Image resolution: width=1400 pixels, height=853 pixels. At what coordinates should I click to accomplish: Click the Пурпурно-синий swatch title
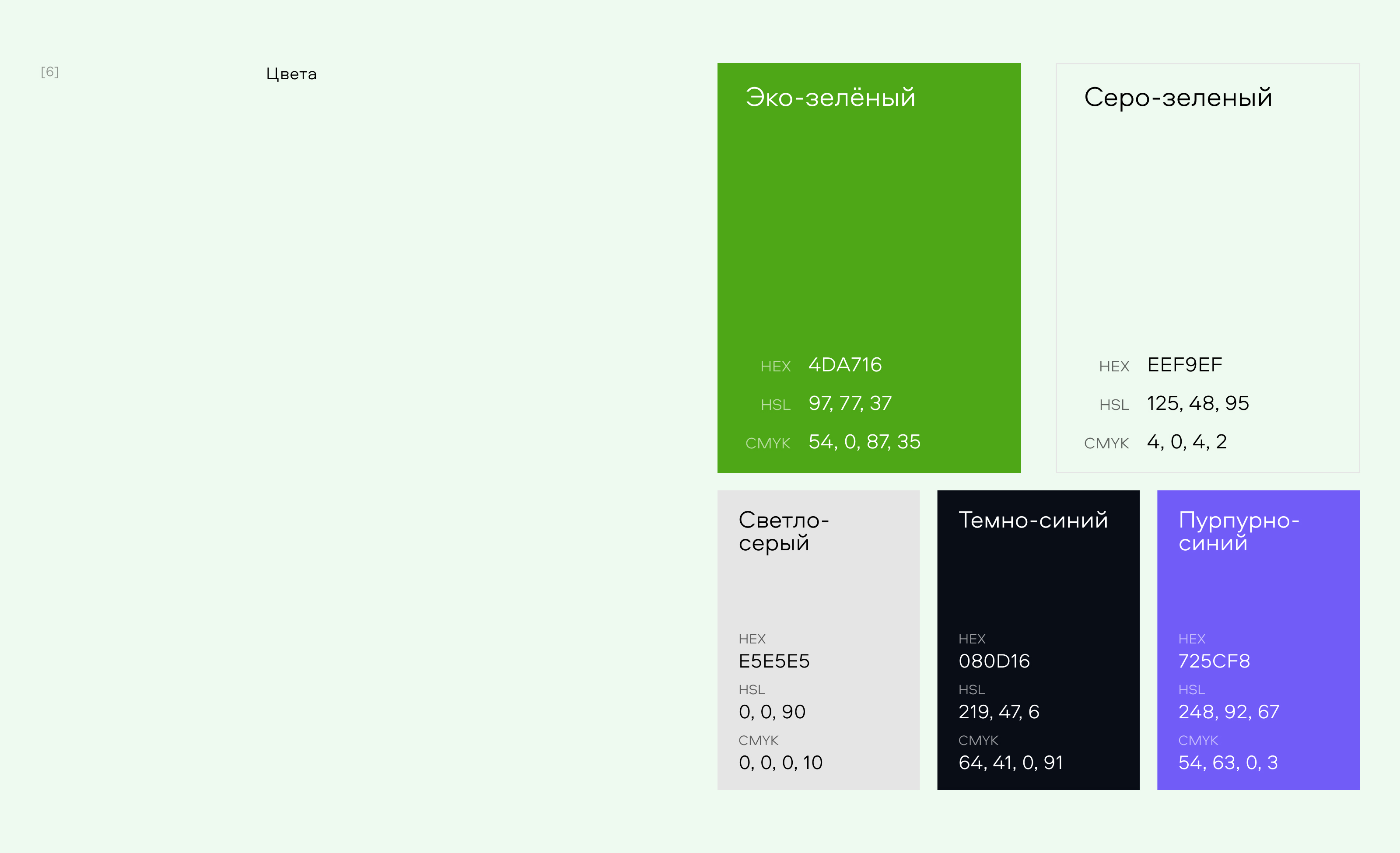pyautogui.click(x=1238, y=531)
